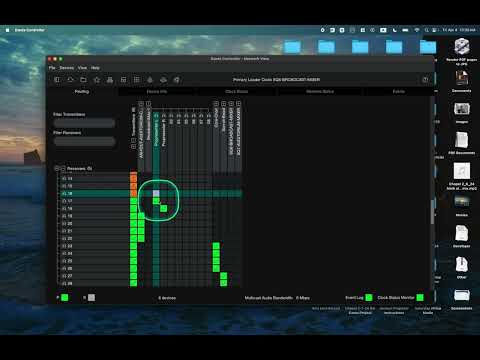Open the Help menu
The image size is (480, 360).
[95, 68]
